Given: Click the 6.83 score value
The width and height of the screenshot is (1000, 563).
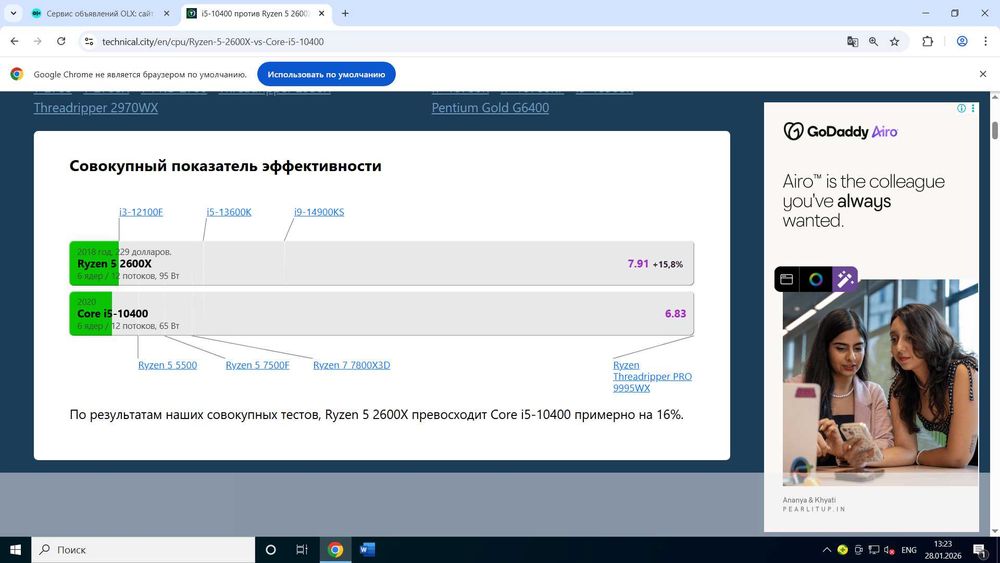Looking at the screenshot, I should point(675,313).
